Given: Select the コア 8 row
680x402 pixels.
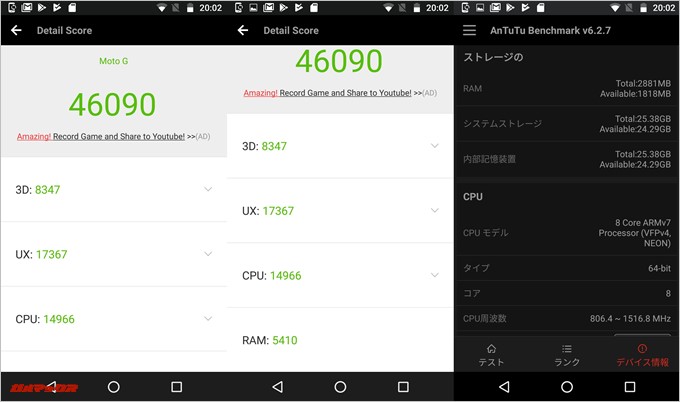Looking at the screenshot, I should (x=567, y=293).
